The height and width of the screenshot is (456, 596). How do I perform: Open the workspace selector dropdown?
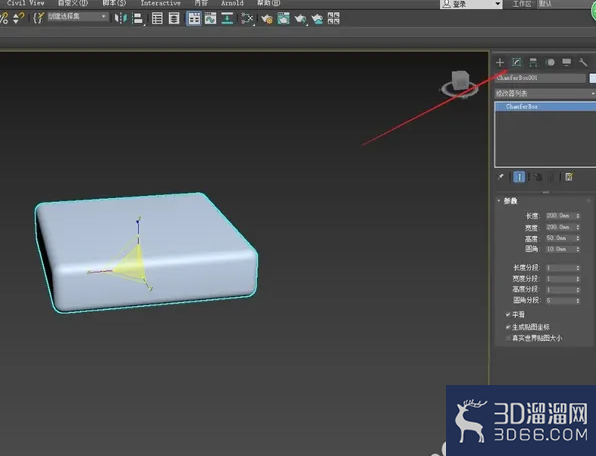[x=566, y=4]
